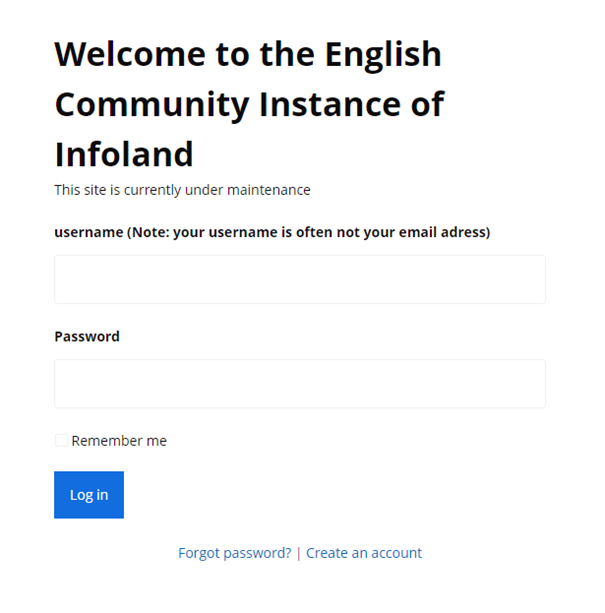Click the blue Log in button
The width and height of the screenshot is (605, 613).
[89, 495]
